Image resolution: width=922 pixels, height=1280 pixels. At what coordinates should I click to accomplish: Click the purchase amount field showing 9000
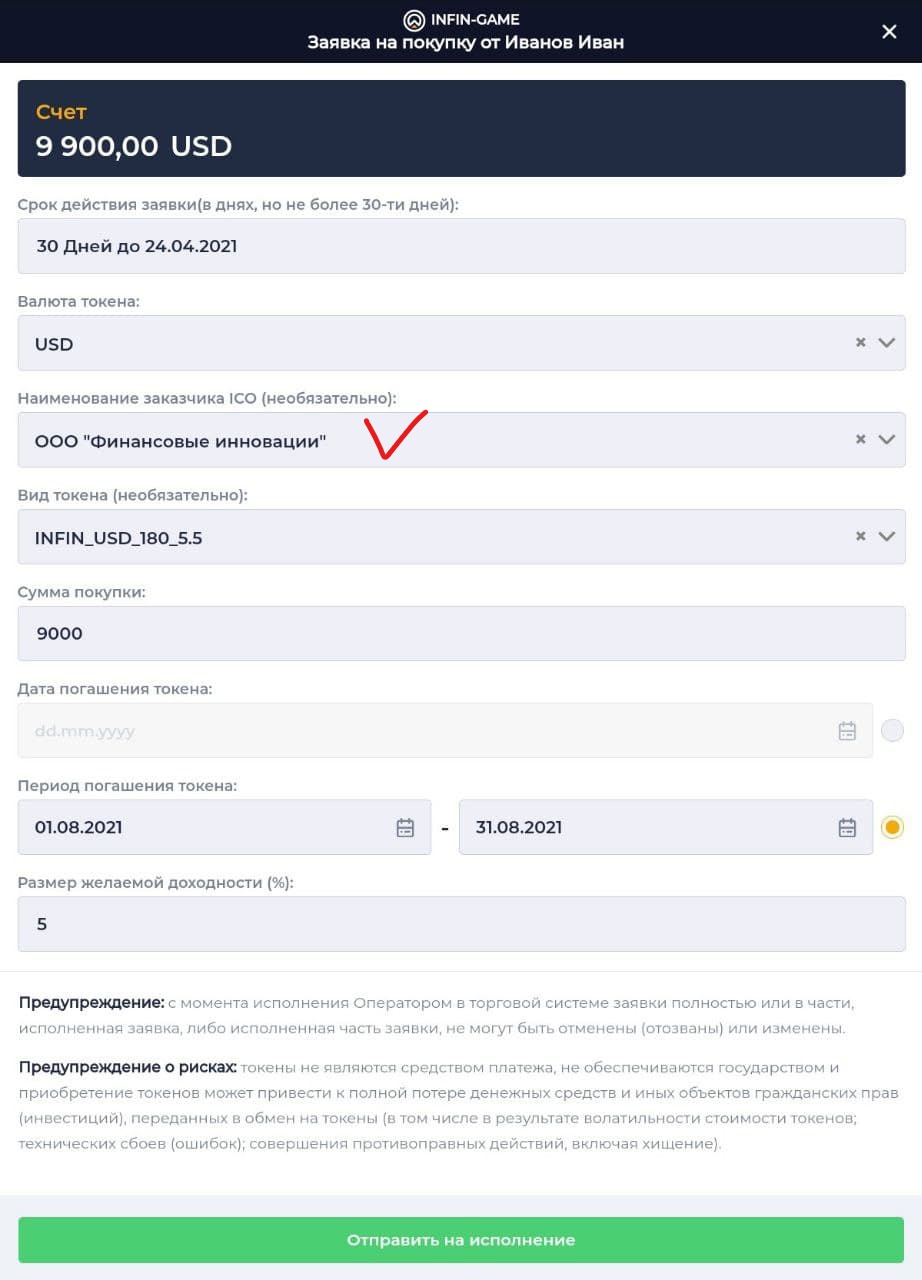click(461, 633)
